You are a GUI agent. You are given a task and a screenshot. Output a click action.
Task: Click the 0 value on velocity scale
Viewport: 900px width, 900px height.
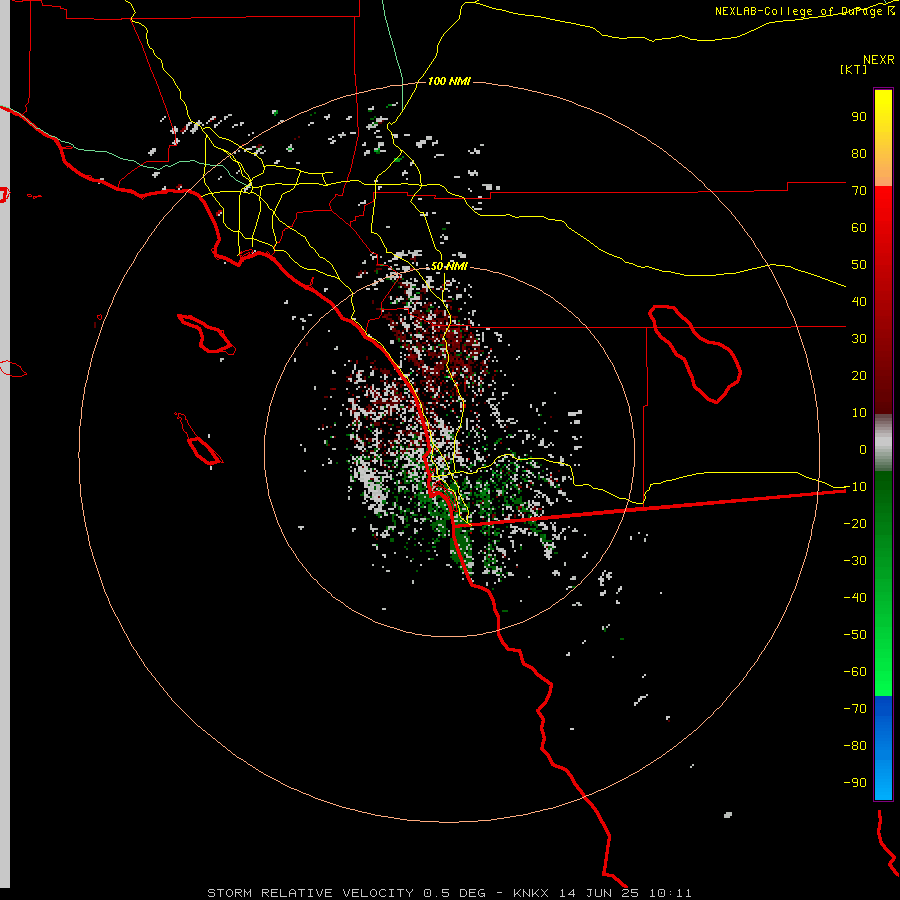coord(863,450)
